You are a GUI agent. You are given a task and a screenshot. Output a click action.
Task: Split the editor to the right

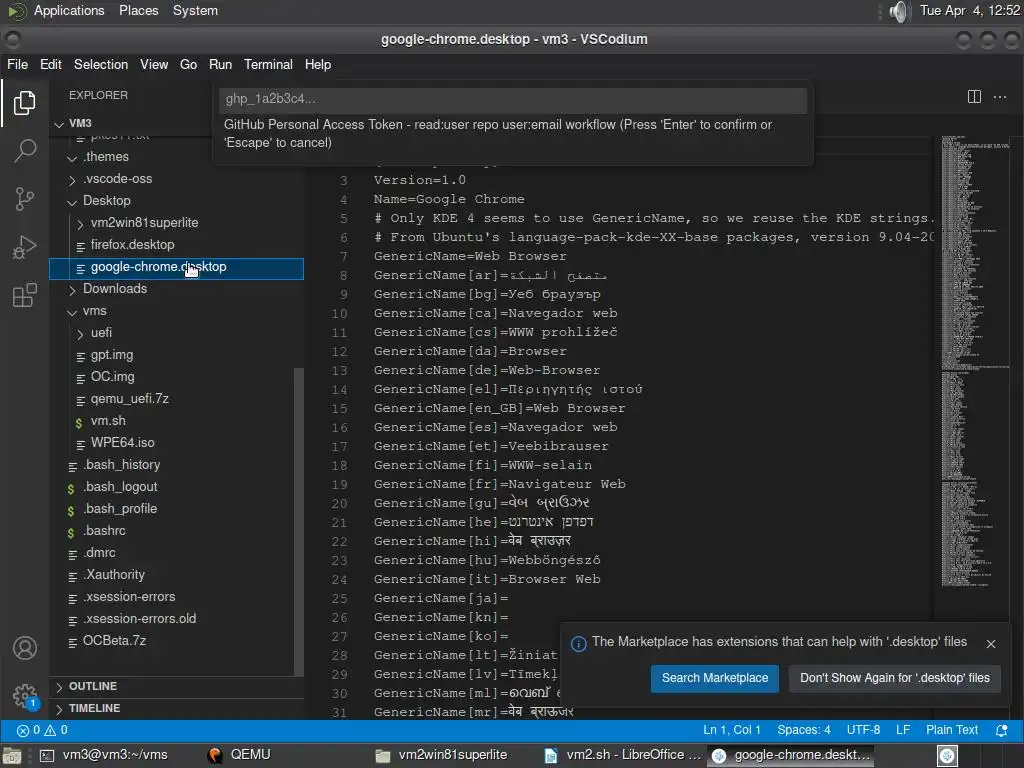[x=974, y=97]
